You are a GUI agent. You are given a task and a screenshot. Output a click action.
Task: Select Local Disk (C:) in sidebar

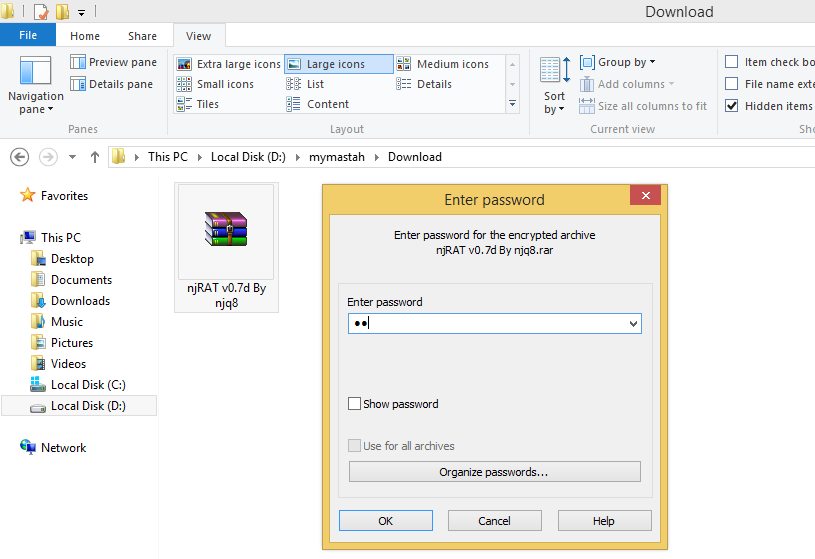click(78, 385)
